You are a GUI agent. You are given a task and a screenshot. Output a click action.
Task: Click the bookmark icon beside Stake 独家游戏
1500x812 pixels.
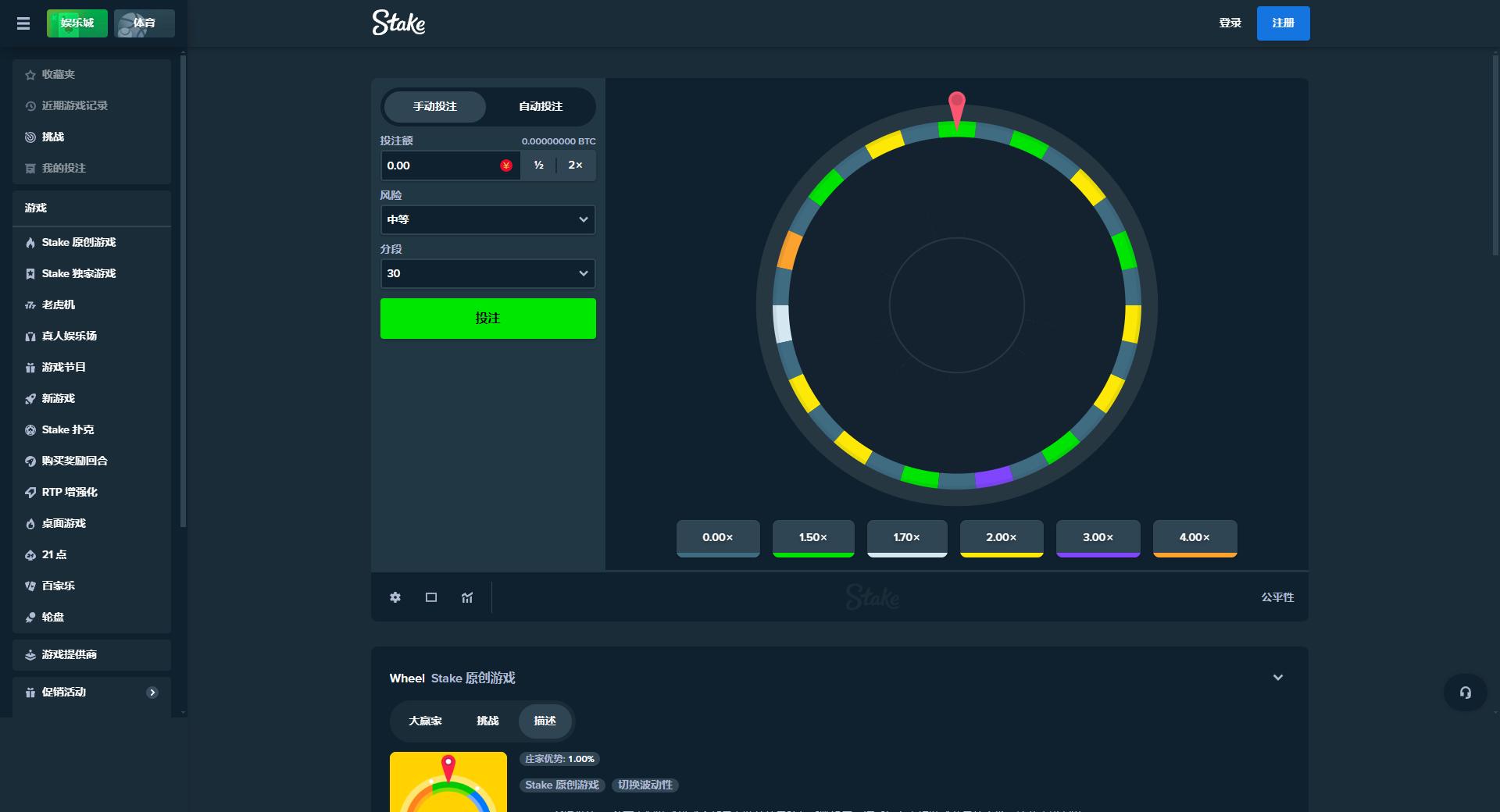pos(30,274)
